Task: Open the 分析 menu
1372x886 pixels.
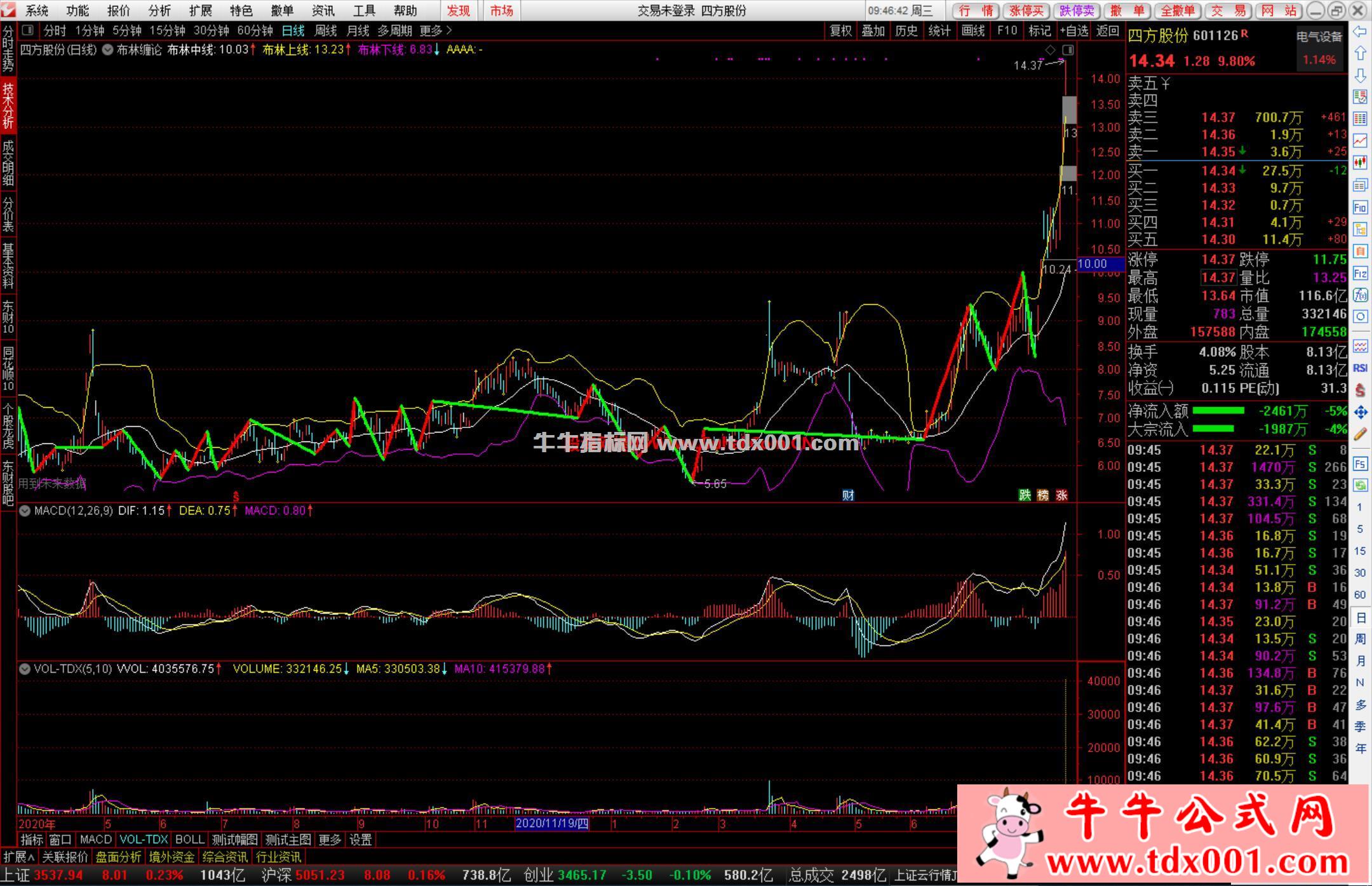Action: pos(159,10)
